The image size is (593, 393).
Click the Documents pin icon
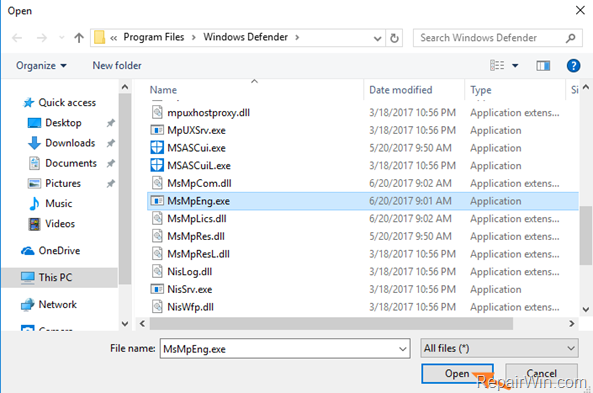pos(110,163)
